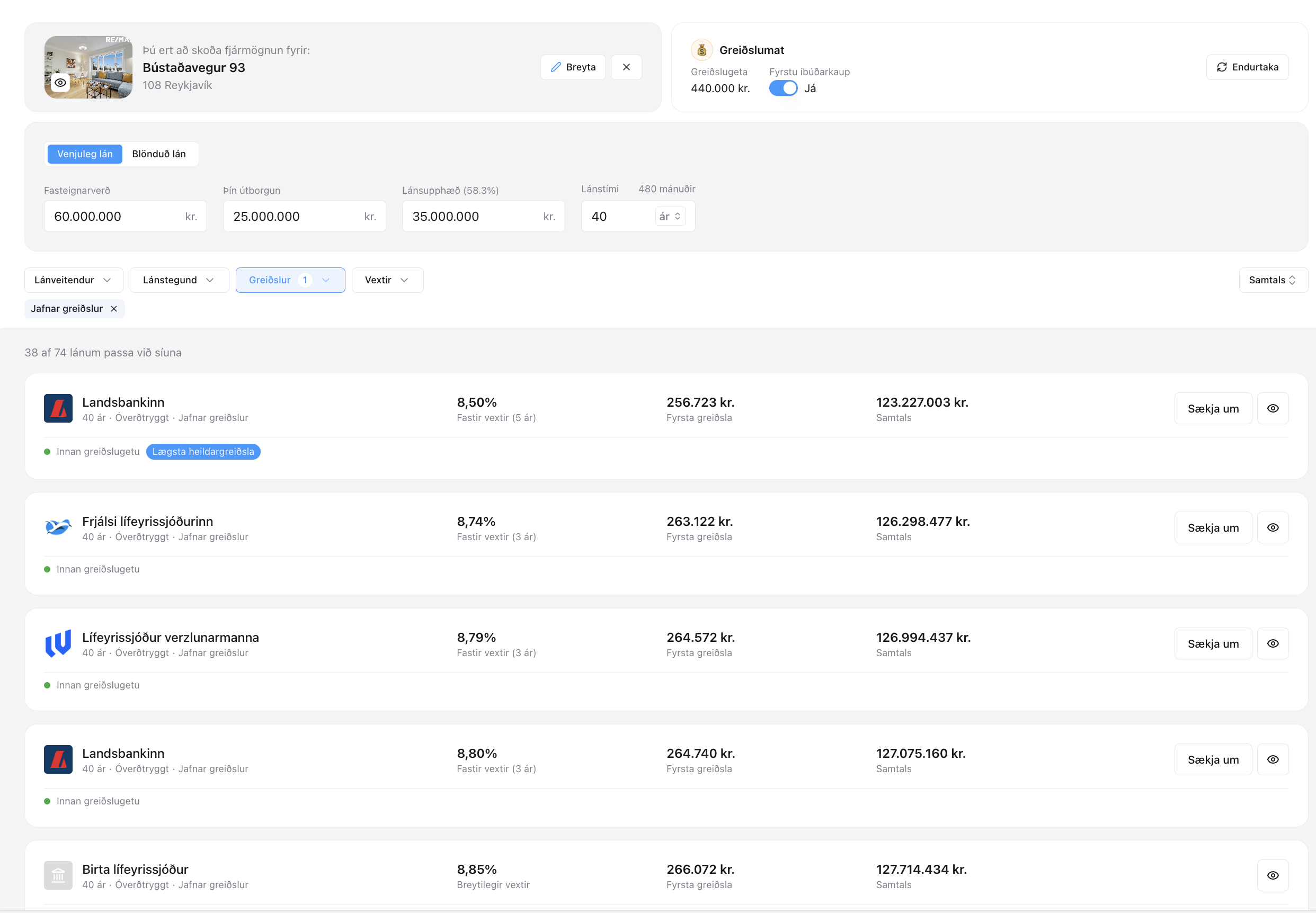Change sorting with the Samtals dropdown
Viewport: 1316px width, 913px height.
1273,280
